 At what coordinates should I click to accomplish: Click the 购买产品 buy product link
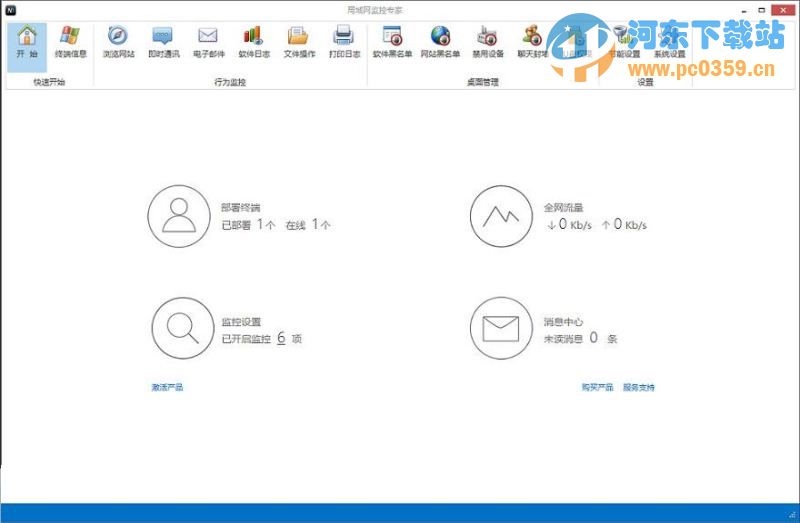597,387
